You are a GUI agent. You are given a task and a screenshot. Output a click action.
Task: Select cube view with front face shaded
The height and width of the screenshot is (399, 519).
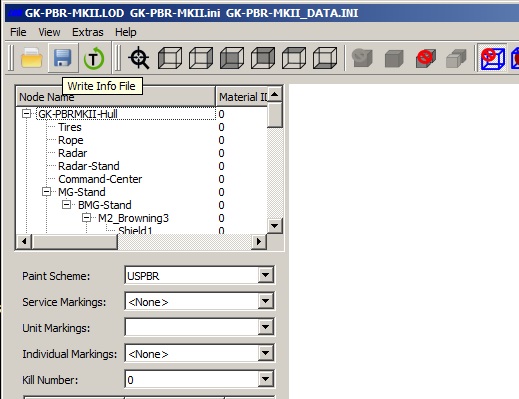(x=232, y=58)
